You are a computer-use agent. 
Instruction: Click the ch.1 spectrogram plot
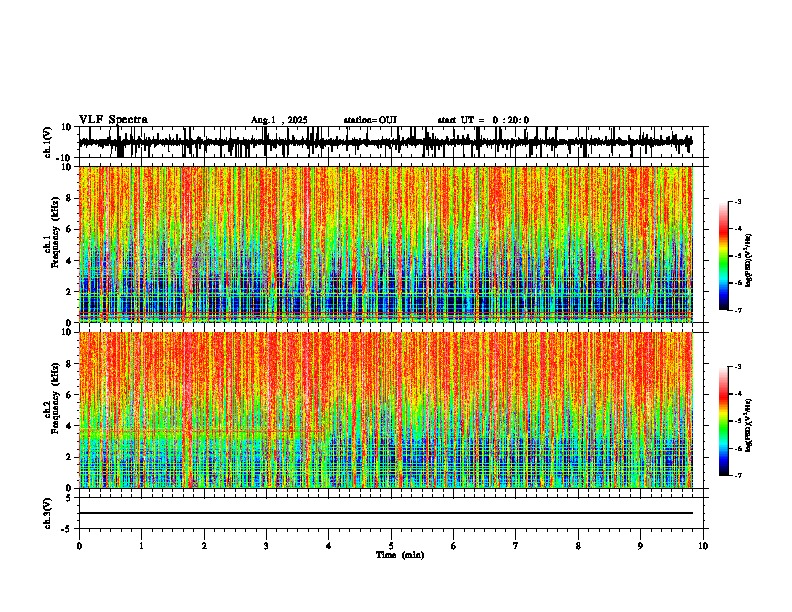click(386, 244)
